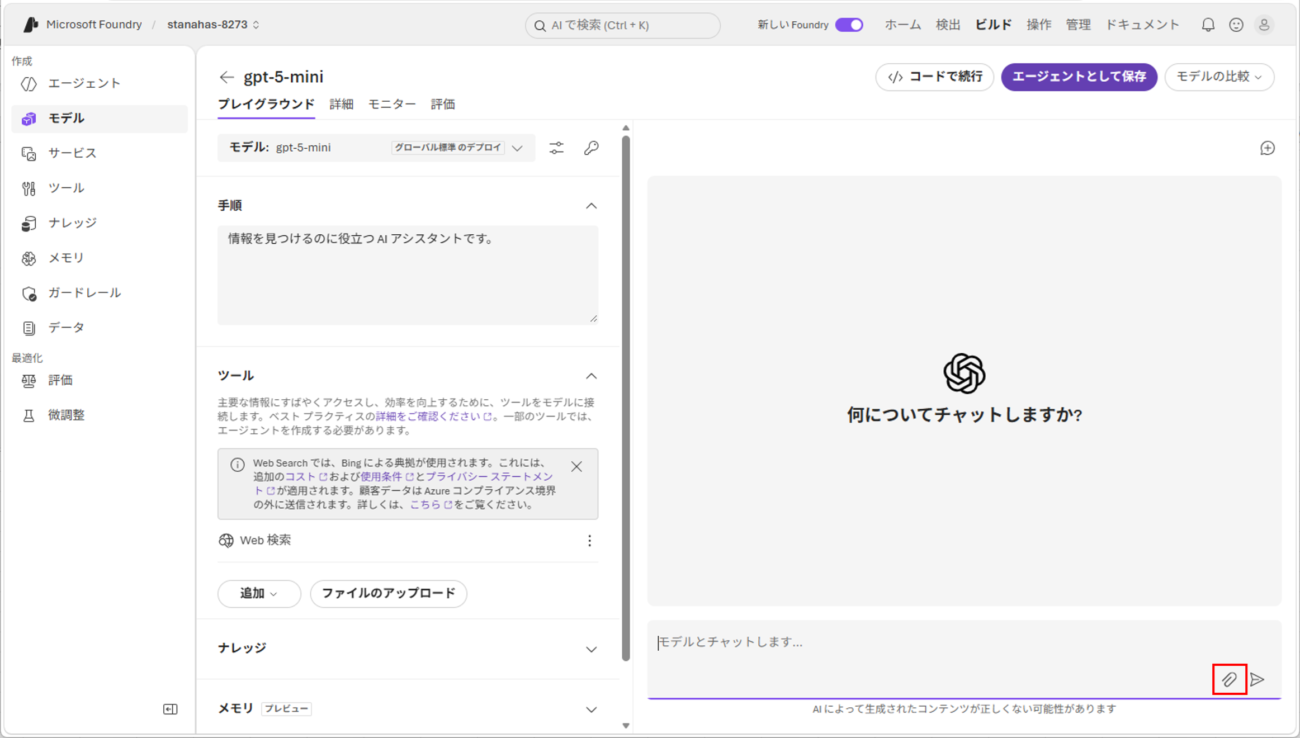Click the ファイルのアップロード button
Viewport: 1300px width, 738px height.
tap(388, 594)
